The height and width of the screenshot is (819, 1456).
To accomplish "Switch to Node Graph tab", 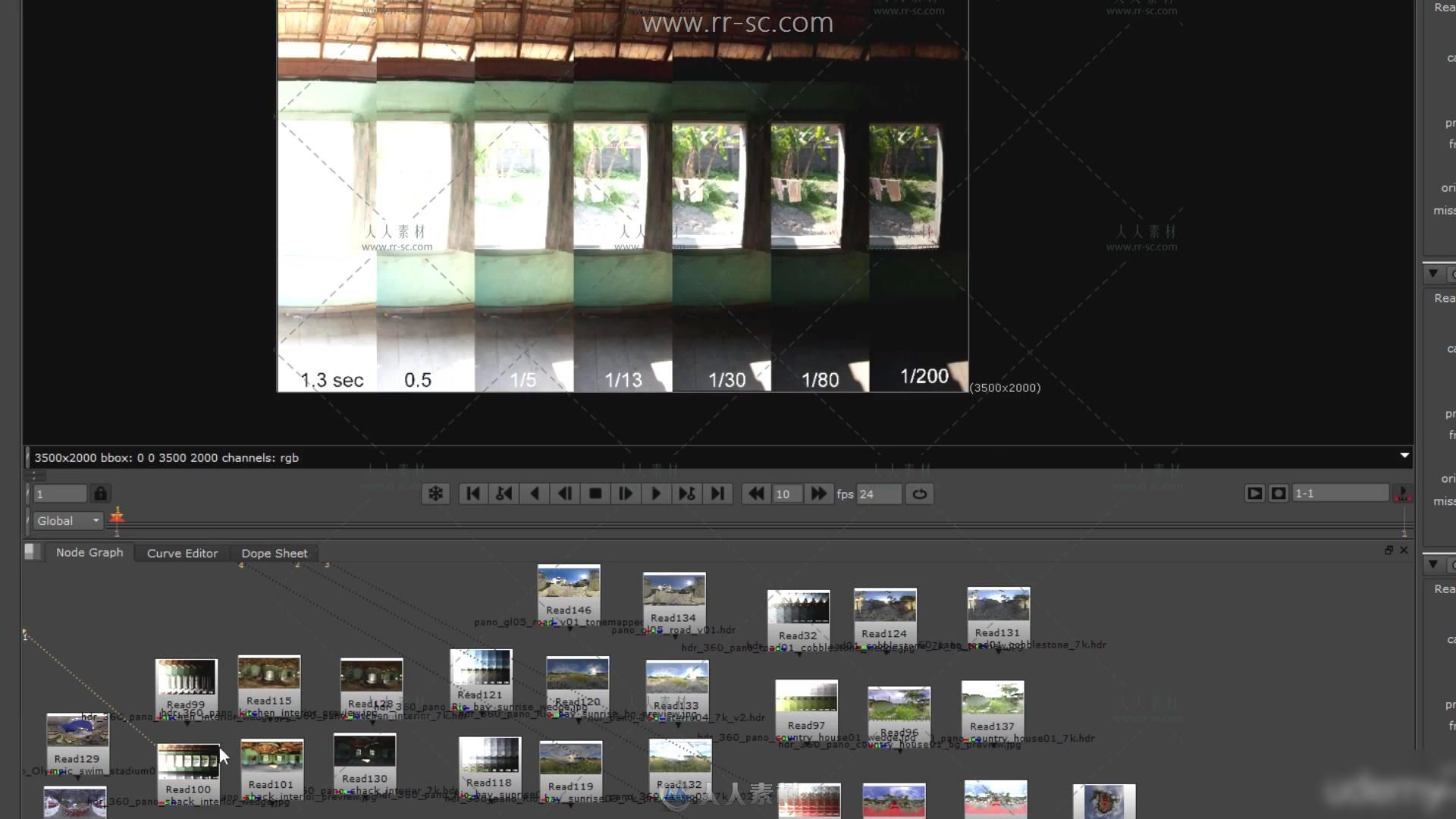I will click(x=89, y=552).
